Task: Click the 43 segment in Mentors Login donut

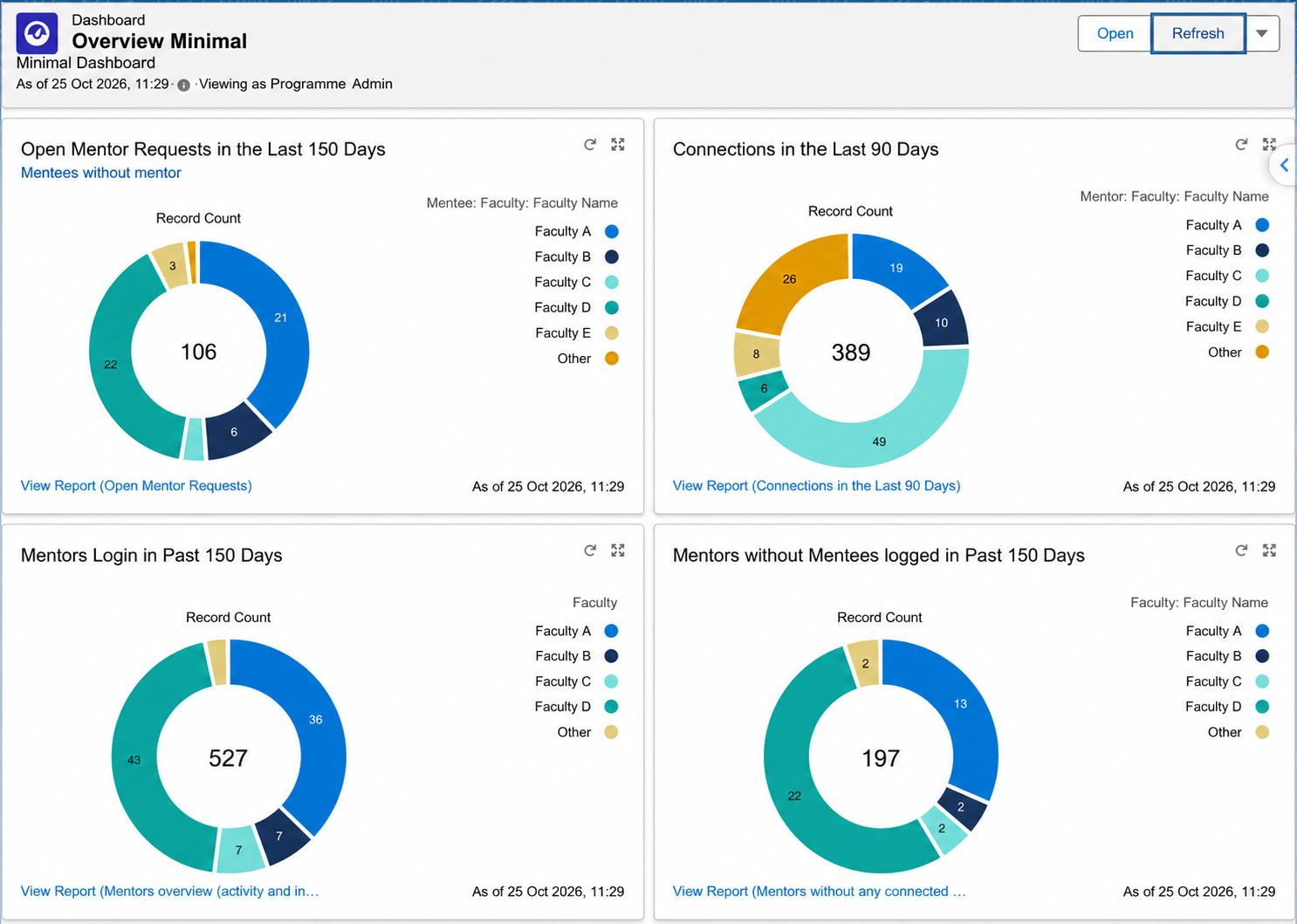Action: 135,759
